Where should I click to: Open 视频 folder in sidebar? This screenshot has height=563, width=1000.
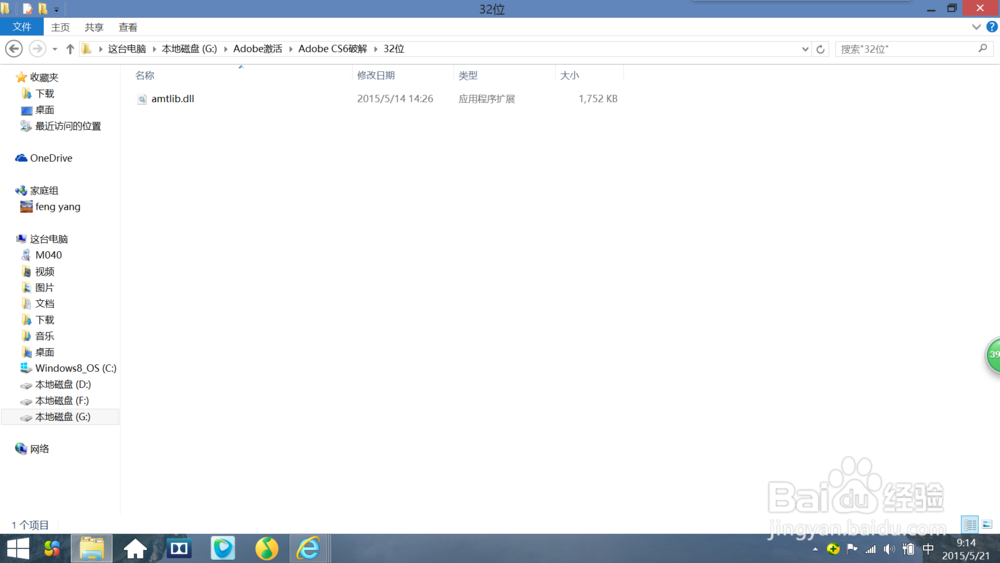(x=44, y=272)
